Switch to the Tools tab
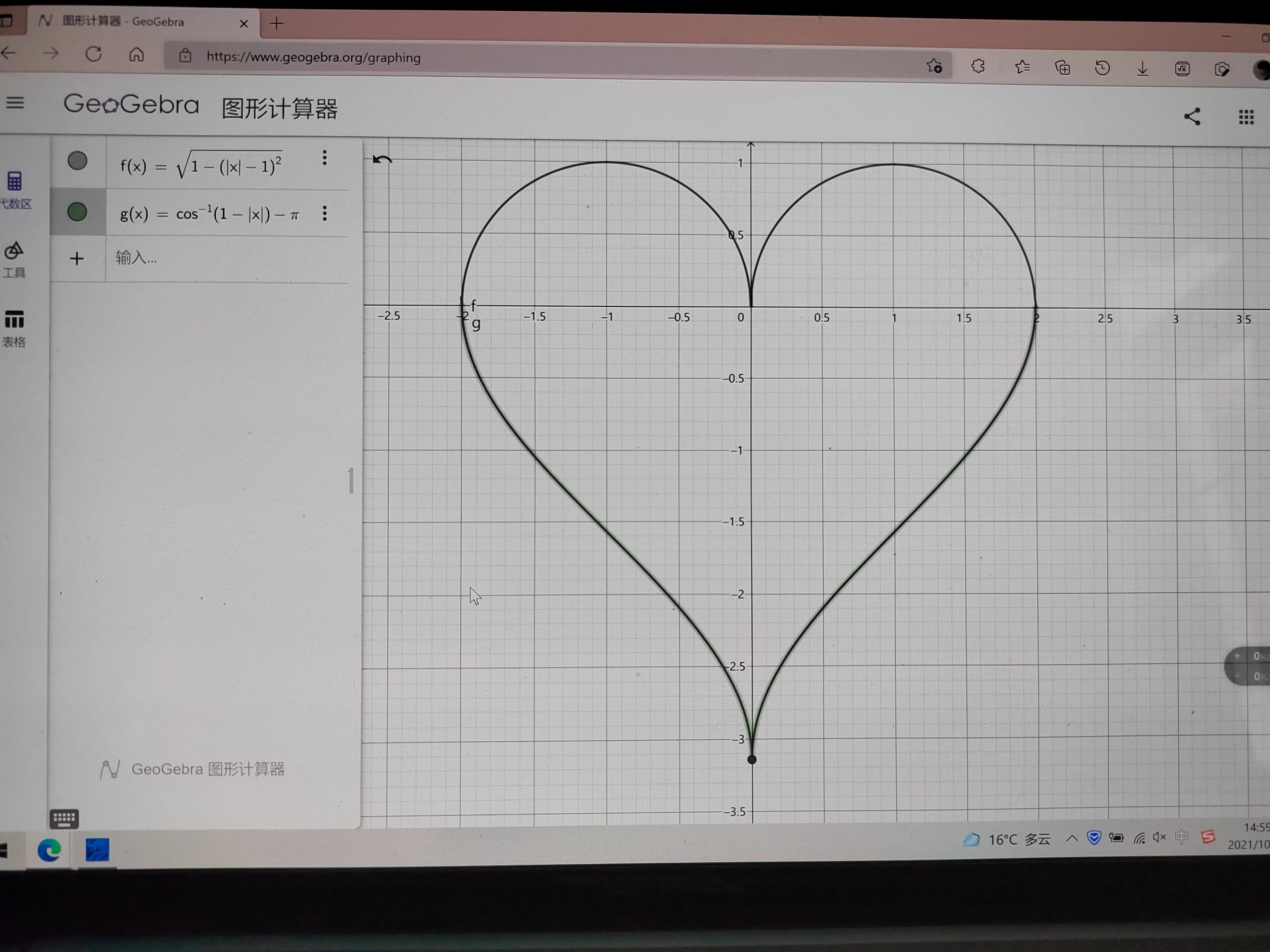 (14, 260)
